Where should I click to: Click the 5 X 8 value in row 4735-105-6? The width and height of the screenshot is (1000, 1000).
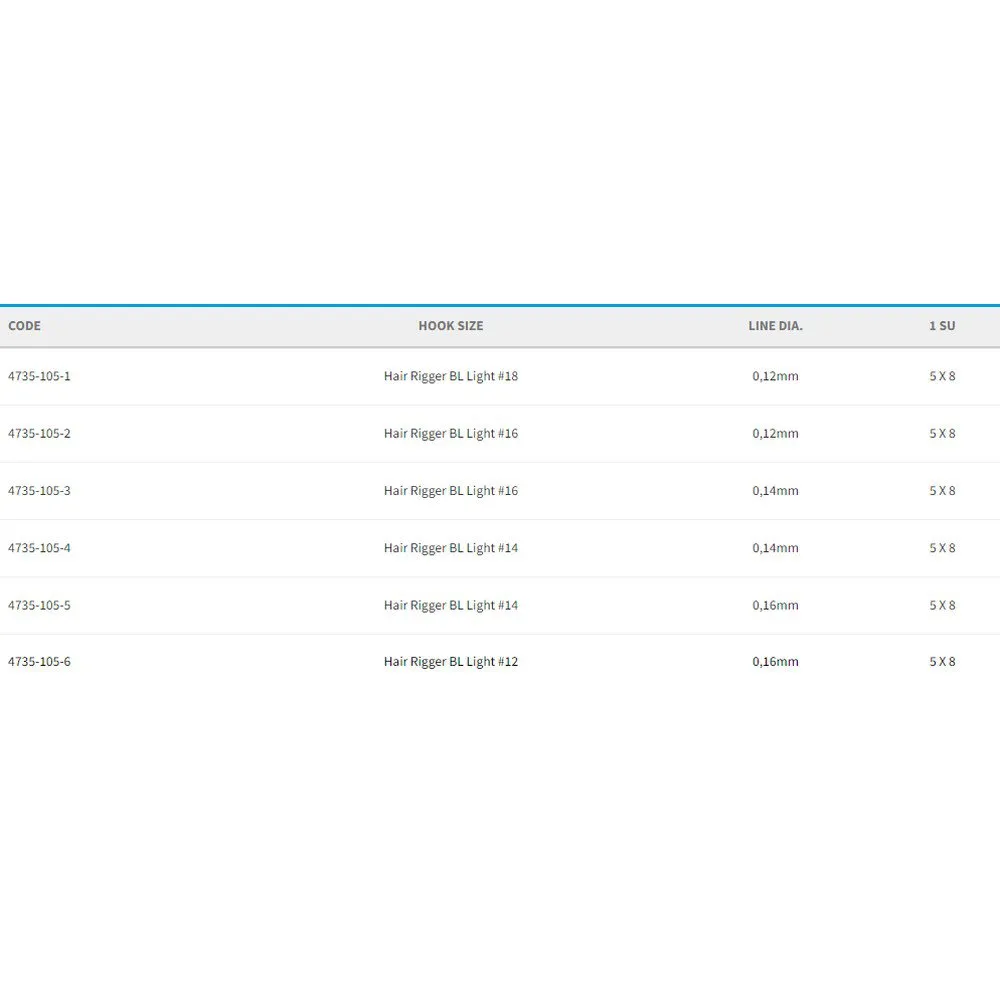pos(942,662)
